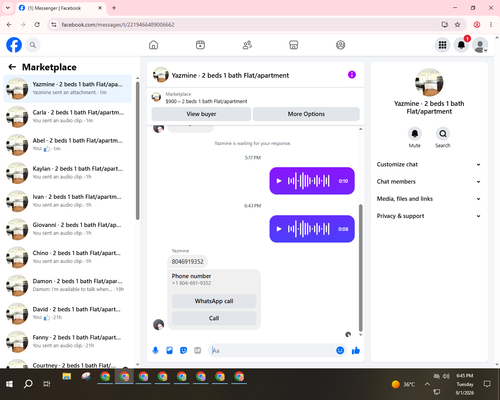The height and width of the screenshot is (400, 500).
Task: Open Windows taskbar search
Action: [28, 384]
